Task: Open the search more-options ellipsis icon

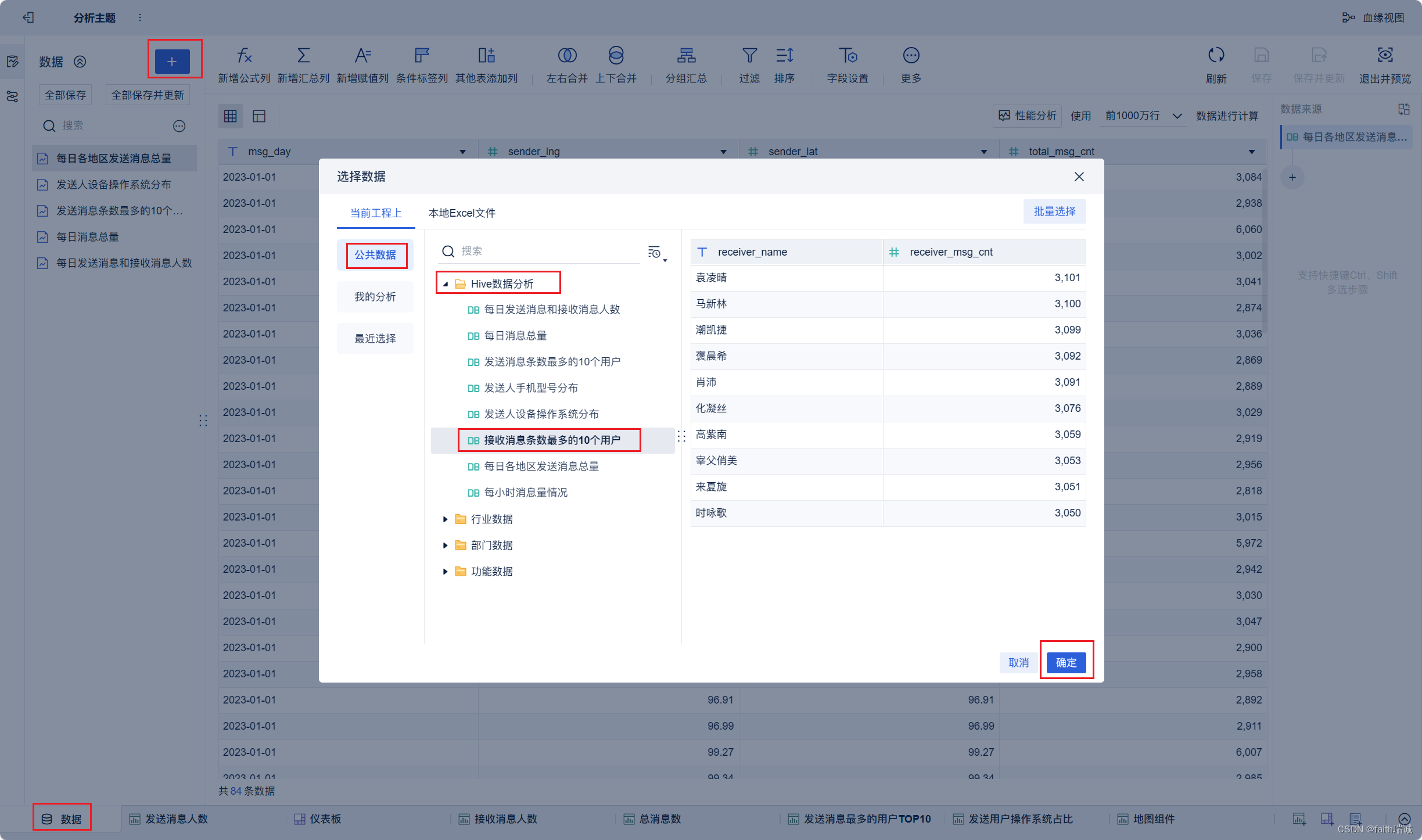Action: point(179,125)
